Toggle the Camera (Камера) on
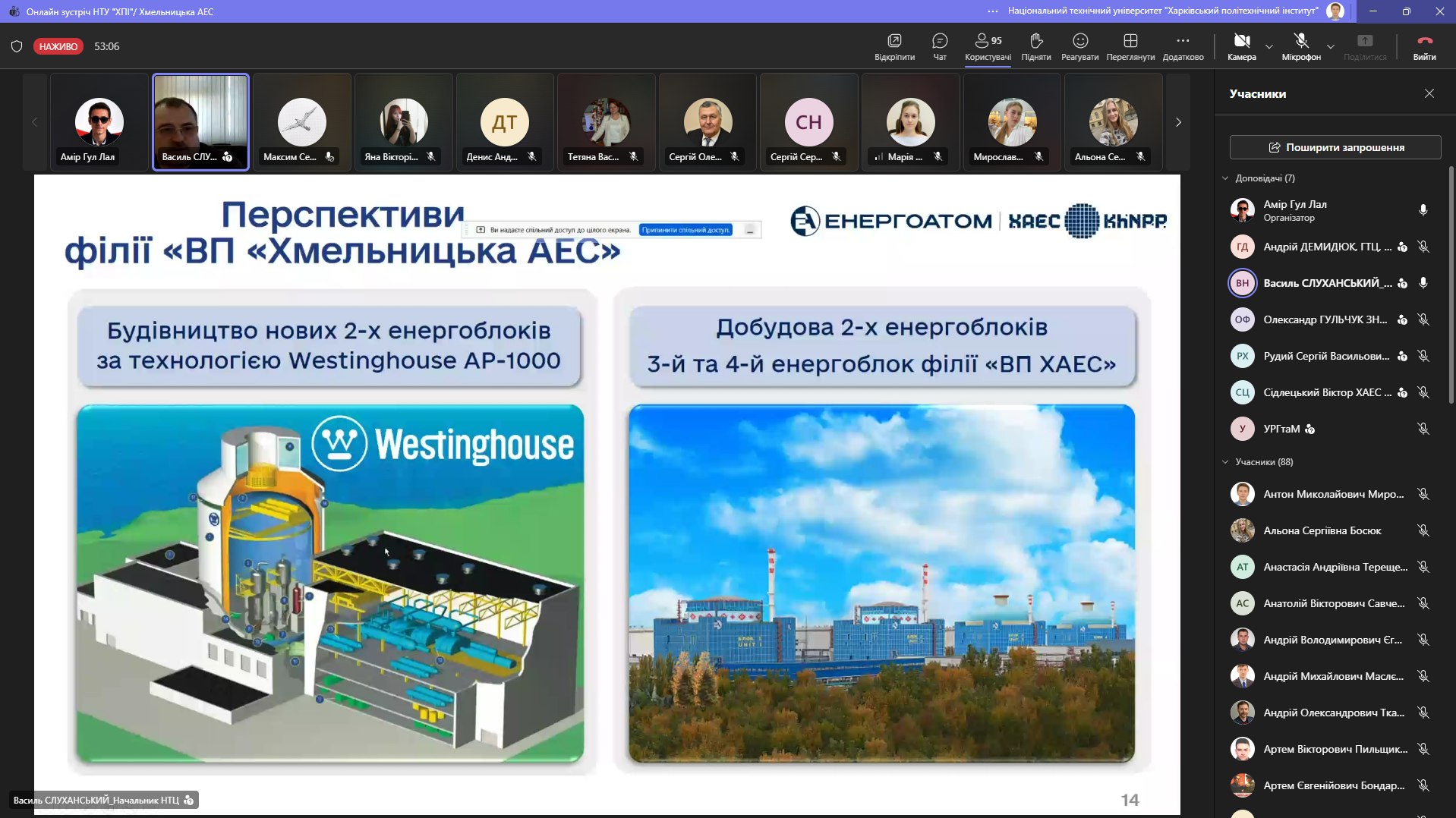Image resolution: width=1456 pixels, height=818 pixels. click(x=1241, y=46)
